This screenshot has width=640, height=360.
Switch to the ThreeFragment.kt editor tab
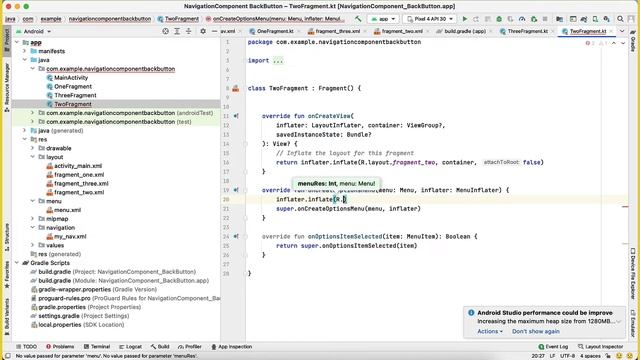(x=524, y=31)
